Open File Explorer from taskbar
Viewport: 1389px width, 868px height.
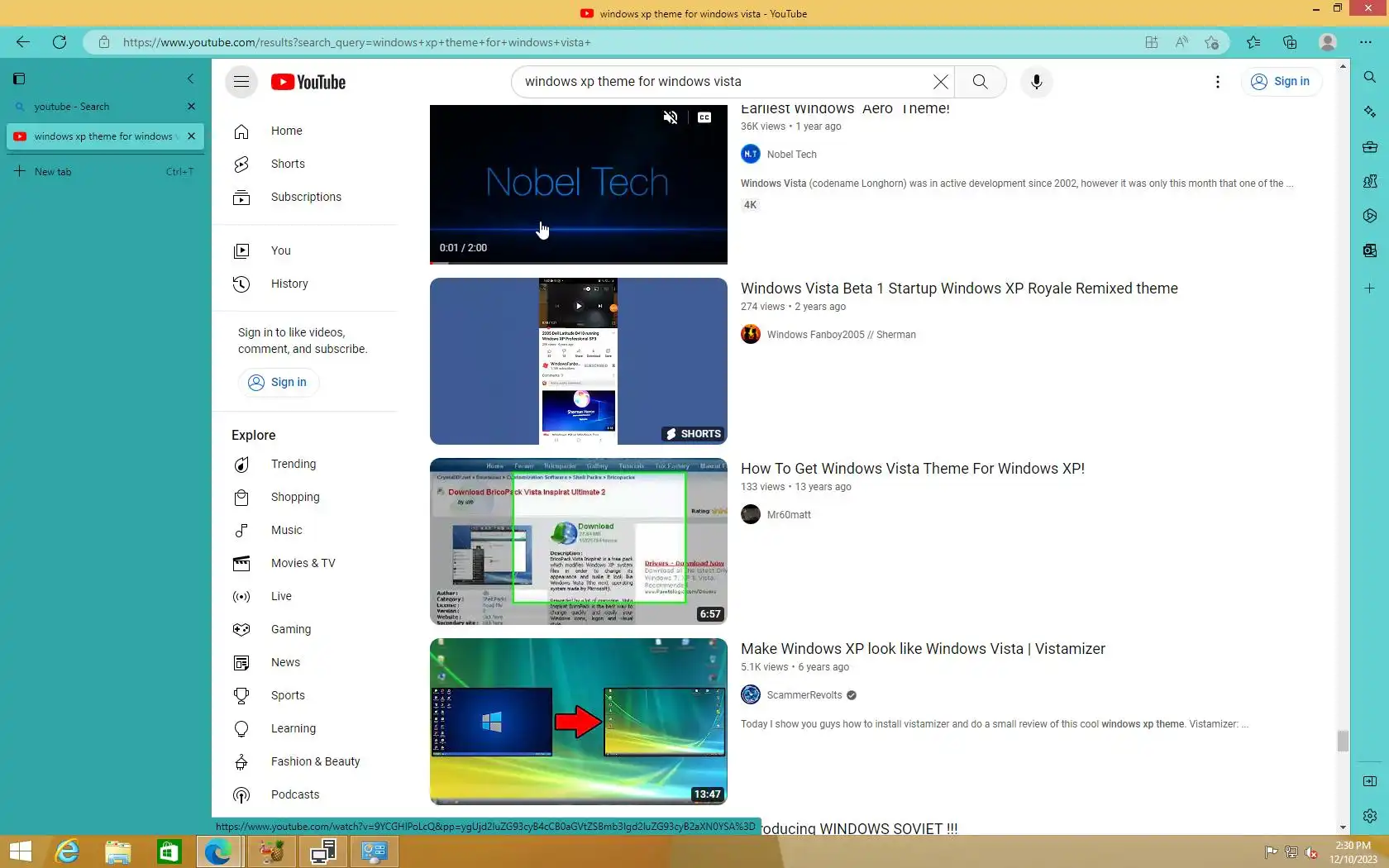click(118, 851)
